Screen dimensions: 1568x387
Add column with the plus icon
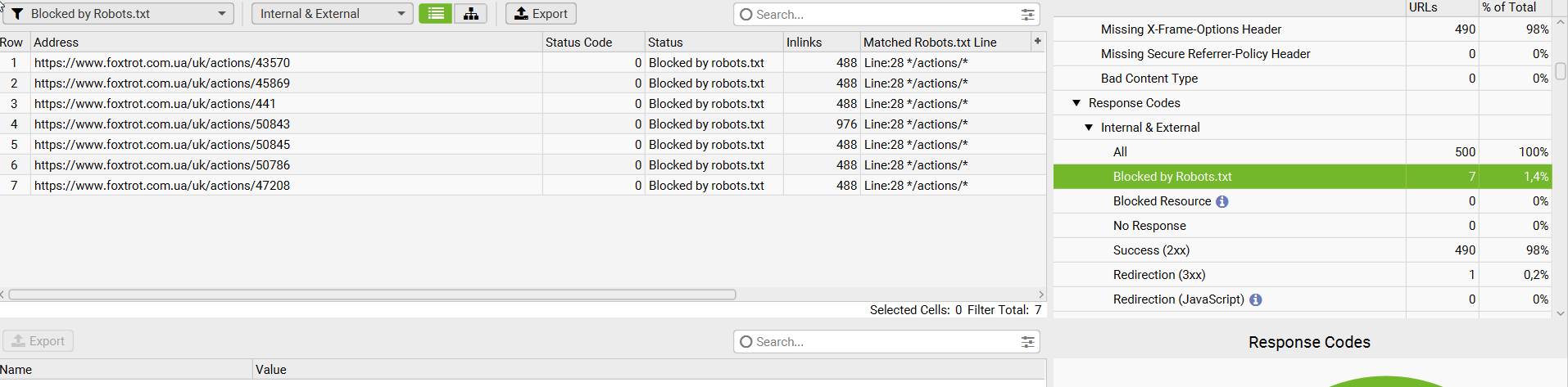[x=1038, y=41]
